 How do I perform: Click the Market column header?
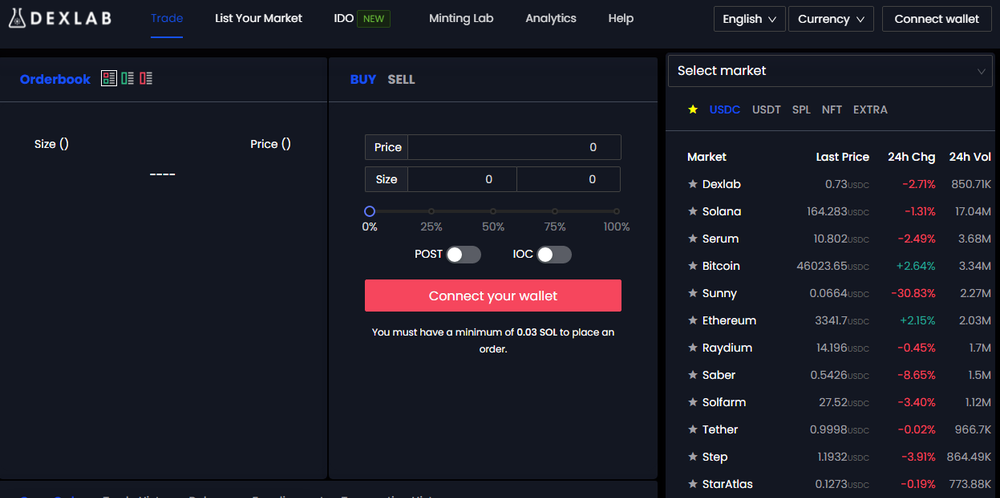click(707, 157)
